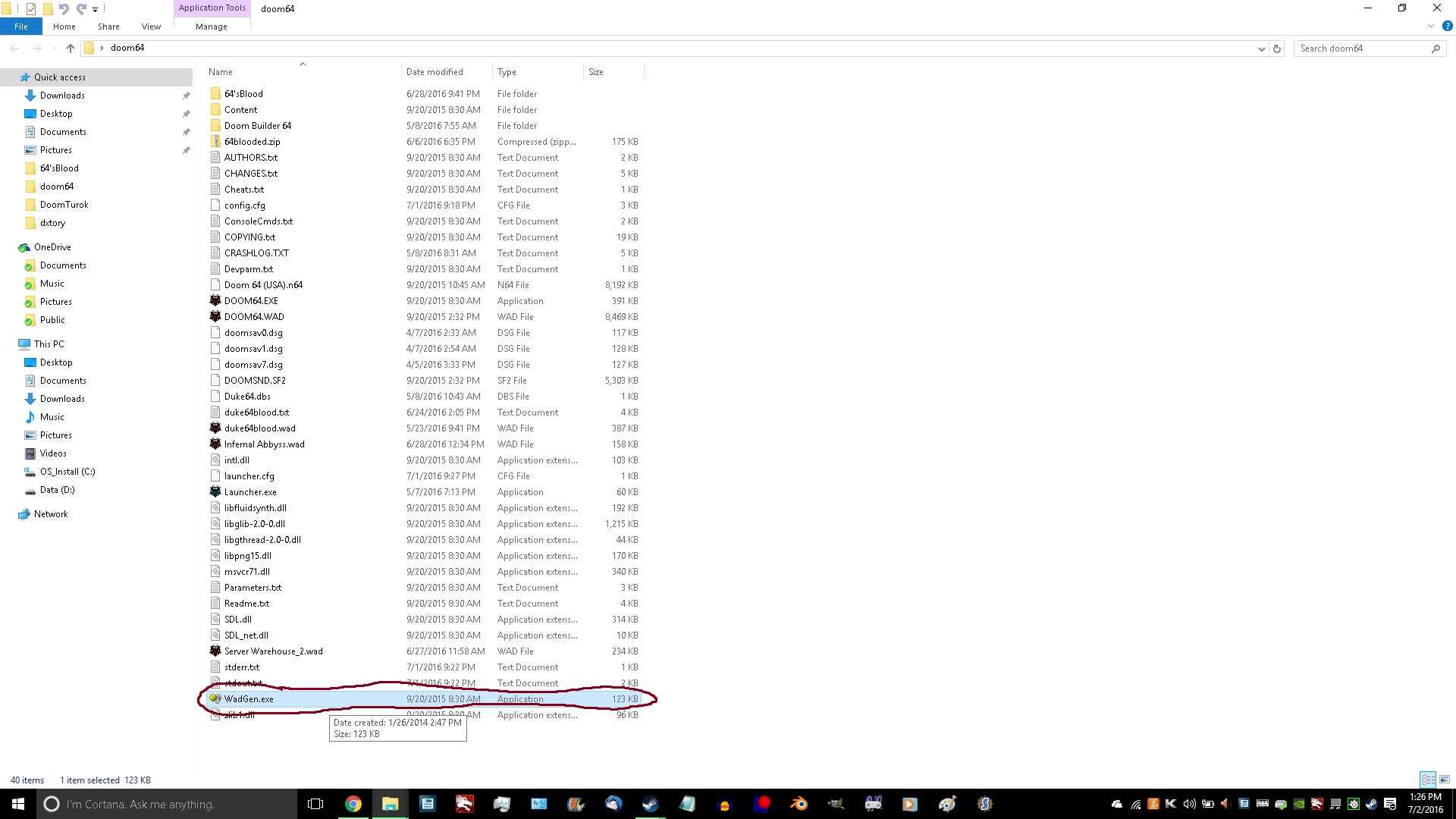
Task: Sort files by Date modified column
Action: pos(435,72)
